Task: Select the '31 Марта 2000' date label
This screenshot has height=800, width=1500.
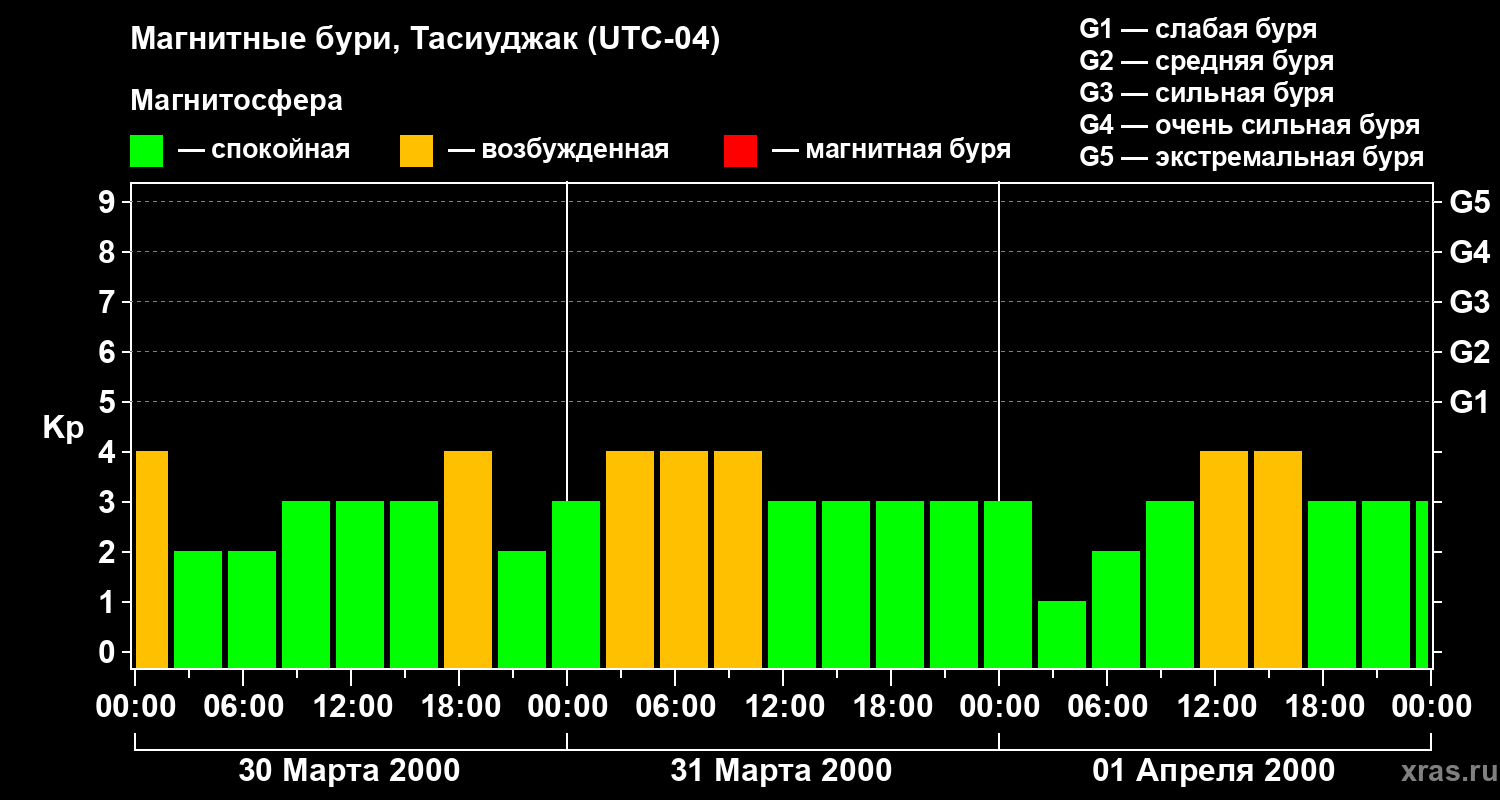Action: click(x=781, y=771)
